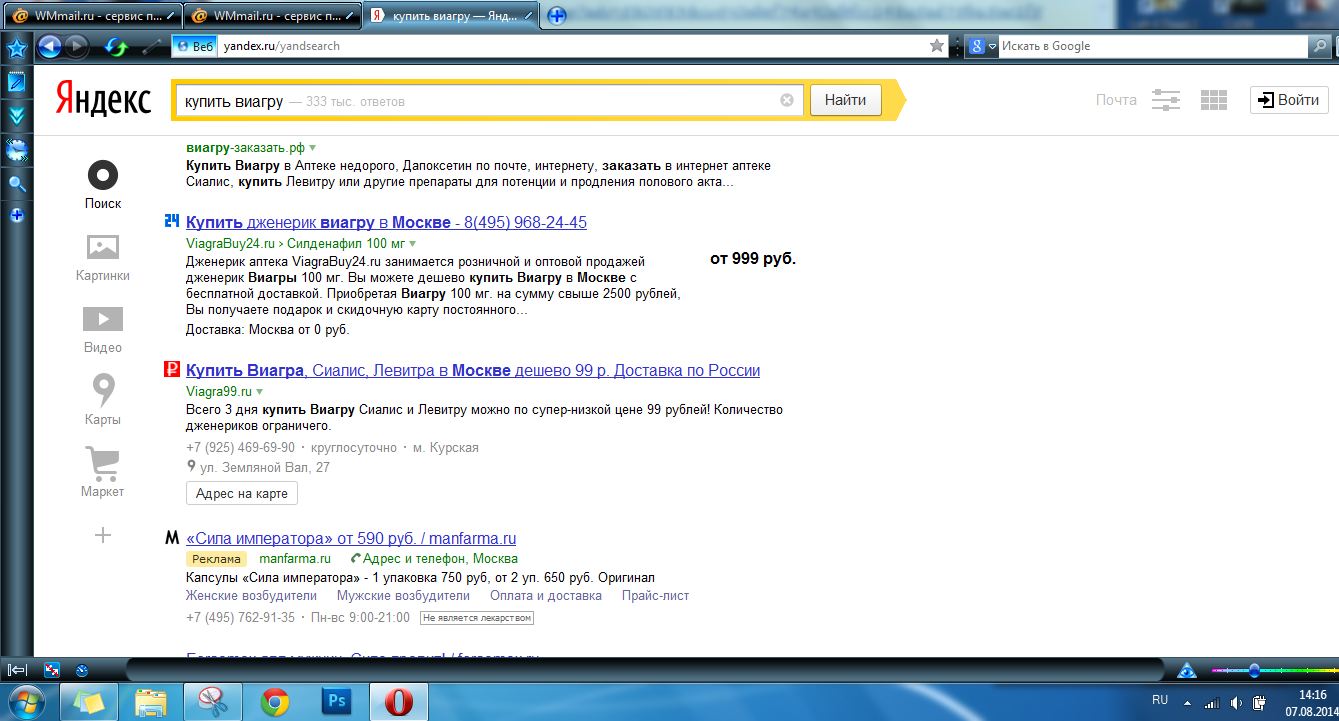Click the Opera Turbo status bar icon

coord(82,669)
